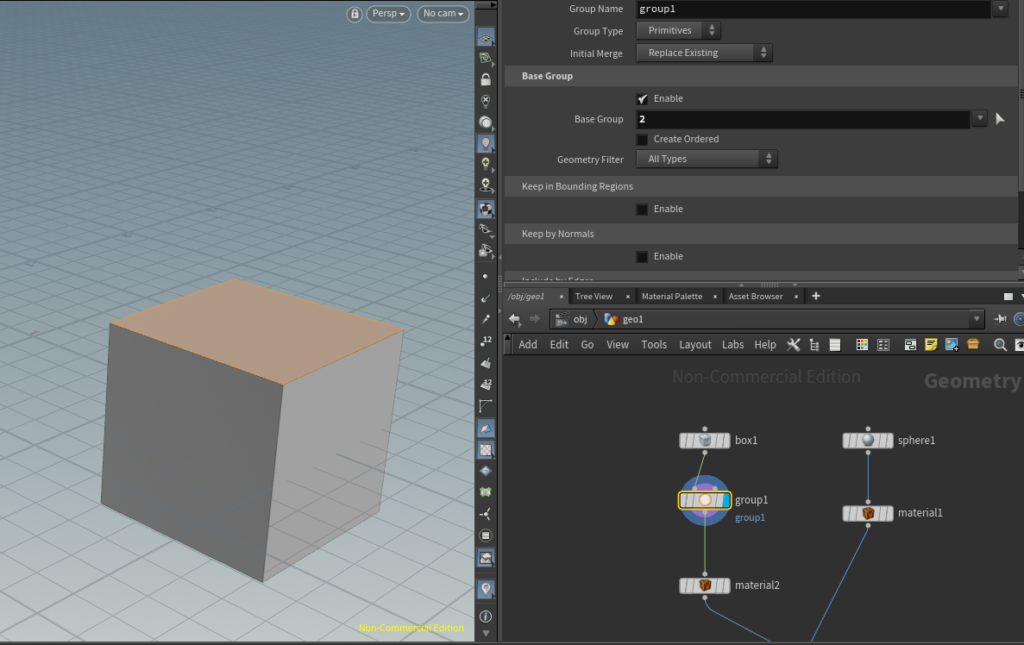Click the viewport lock icon
Viewport: 1024px width, 645px height.
pyautogui.click(x=355, y=14)
